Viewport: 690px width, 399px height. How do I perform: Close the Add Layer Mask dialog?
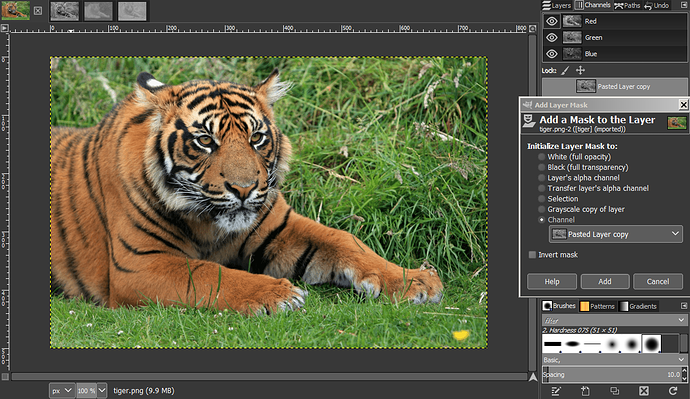click(x=683, y=105)
